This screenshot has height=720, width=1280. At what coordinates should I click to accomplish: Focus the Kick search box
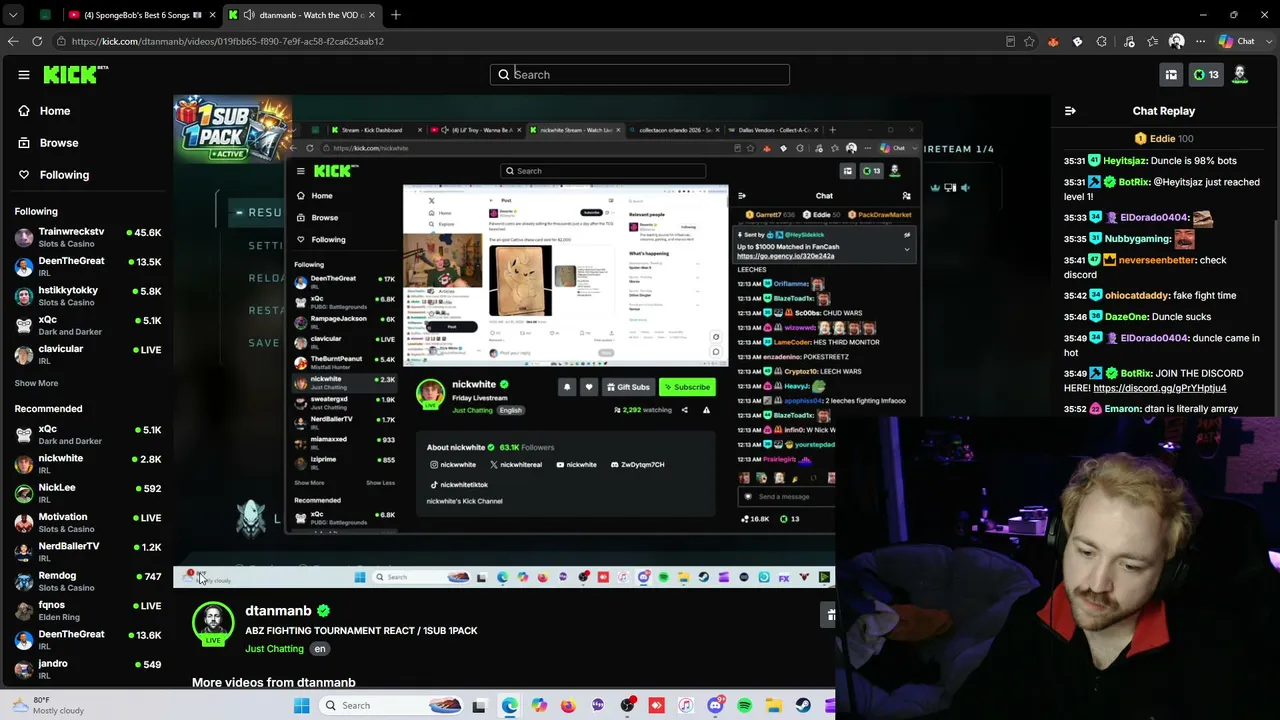click(x=640, y=75)
